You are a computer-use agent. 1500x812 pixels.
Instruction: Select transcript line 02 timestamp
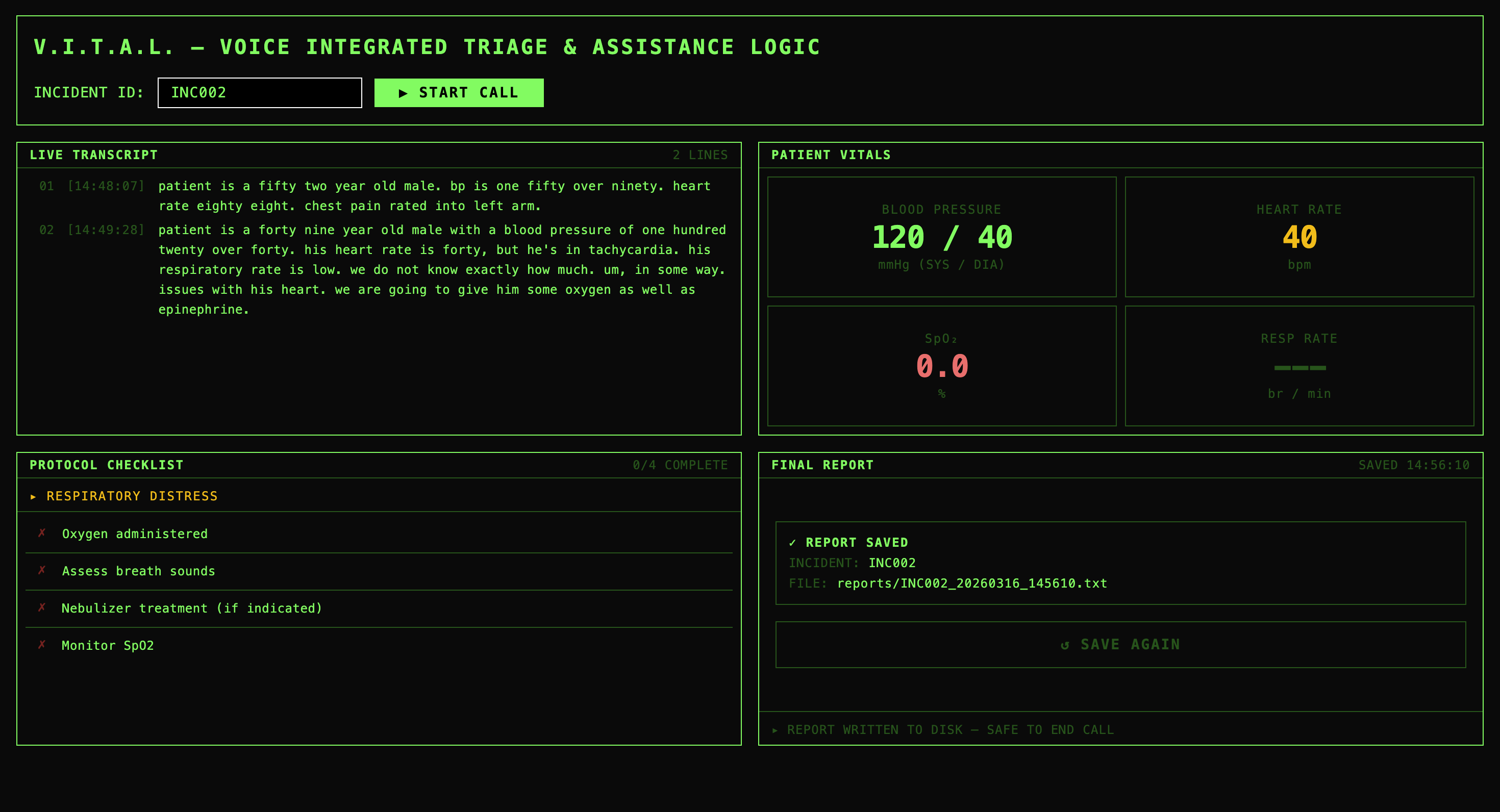coord(106,230)
